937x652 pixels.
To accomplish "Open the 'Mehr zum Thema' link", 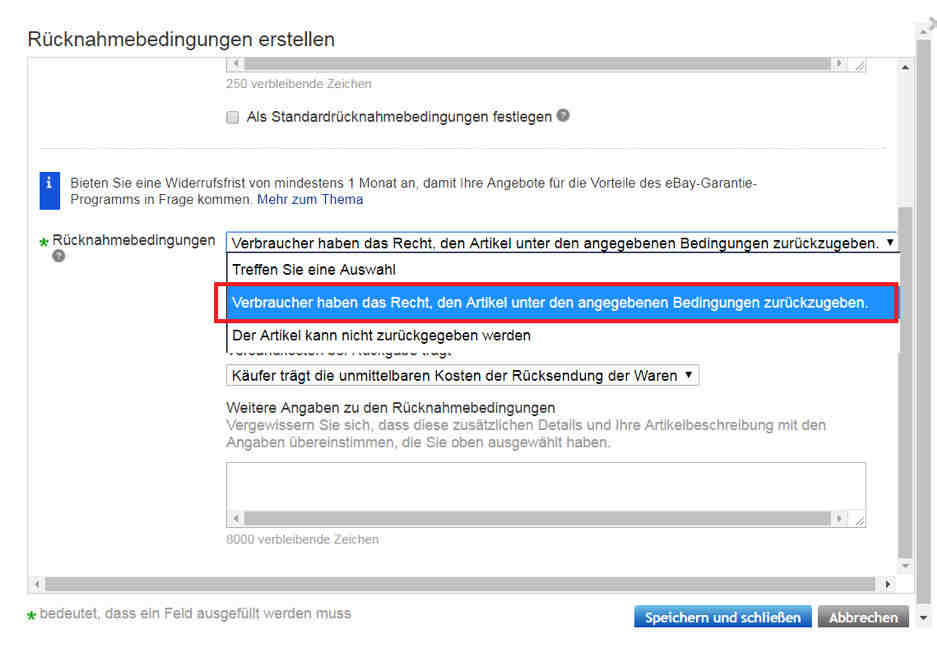I will 310,200.
